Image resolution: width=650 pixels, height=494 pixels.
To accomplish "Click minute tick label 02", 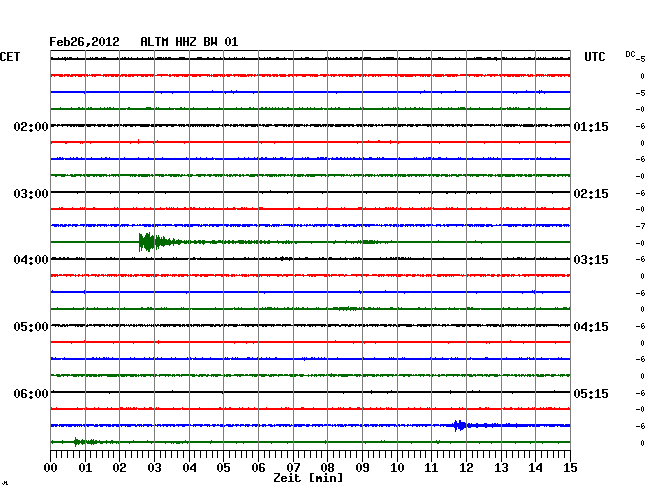I will [x=119, y=467].
